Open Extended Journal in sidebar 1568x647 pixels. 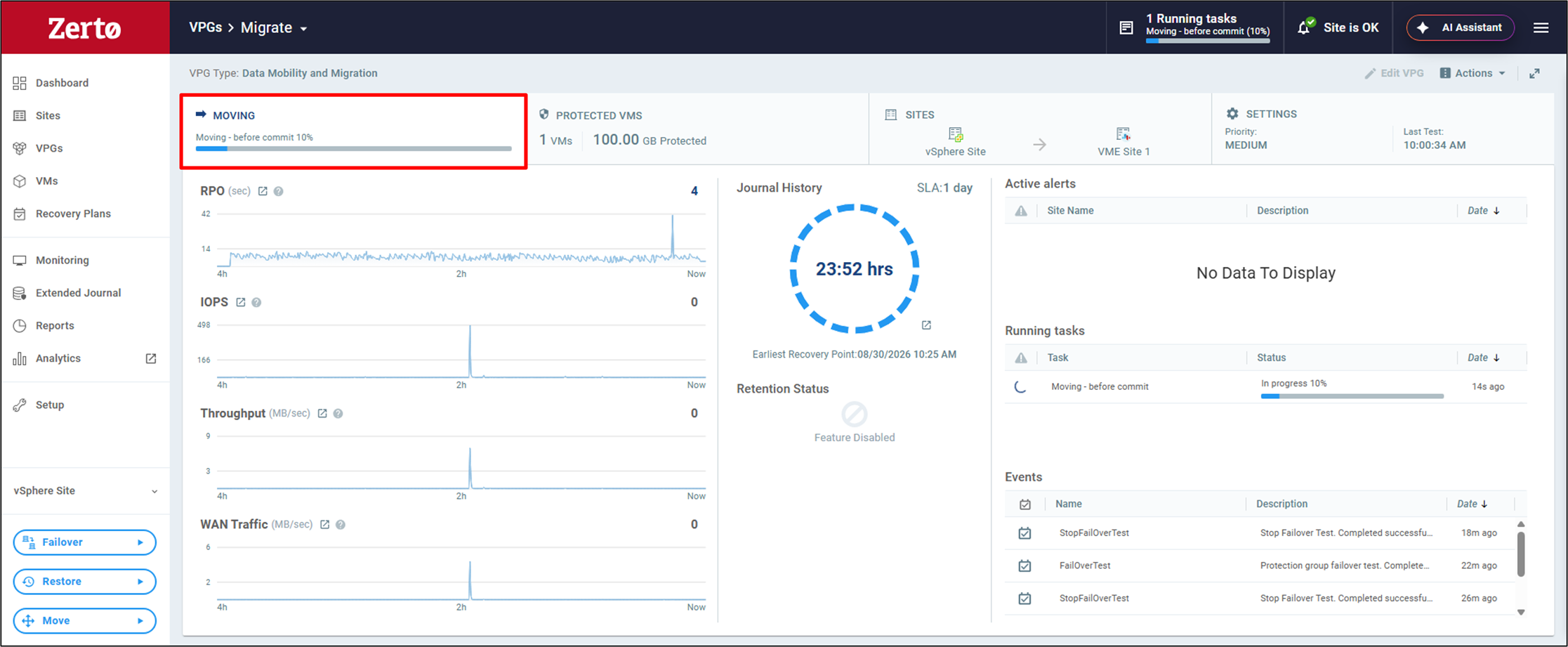click(x=78, y=293)
